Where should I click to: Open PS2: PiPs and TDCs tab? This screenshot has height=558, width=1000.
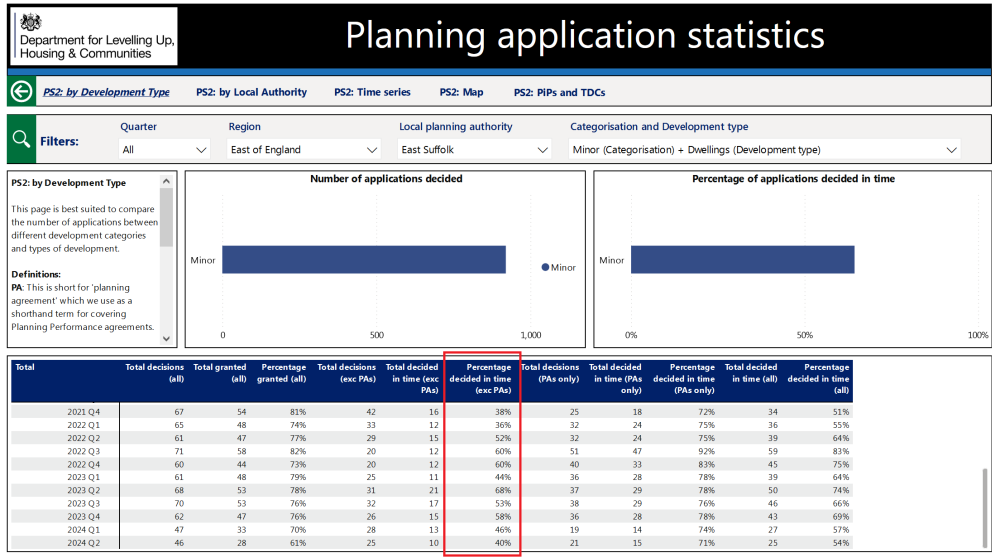tap(559, 92)
